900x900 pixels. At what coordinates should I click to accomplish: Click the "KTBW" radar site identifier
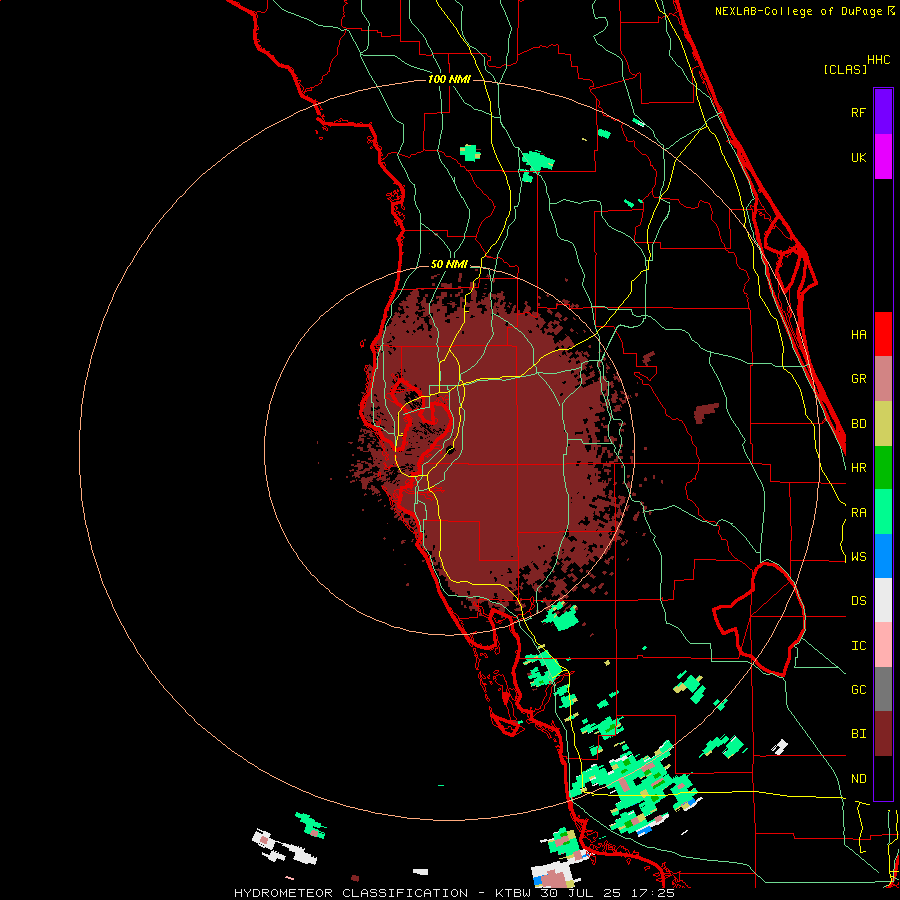pyautogui.click(x=513, y=893)
